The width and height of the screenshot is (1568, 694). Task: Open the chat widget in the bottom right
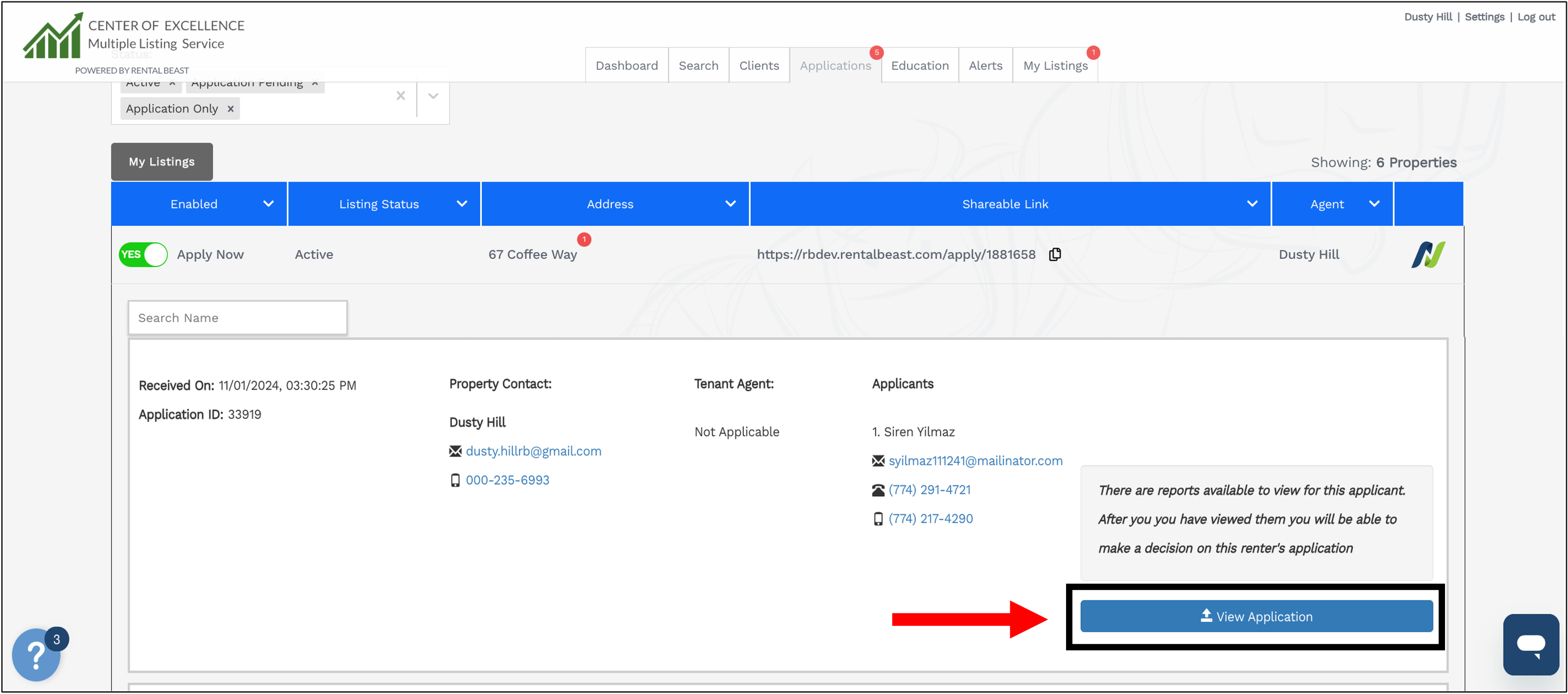(x=1532, y=645)
